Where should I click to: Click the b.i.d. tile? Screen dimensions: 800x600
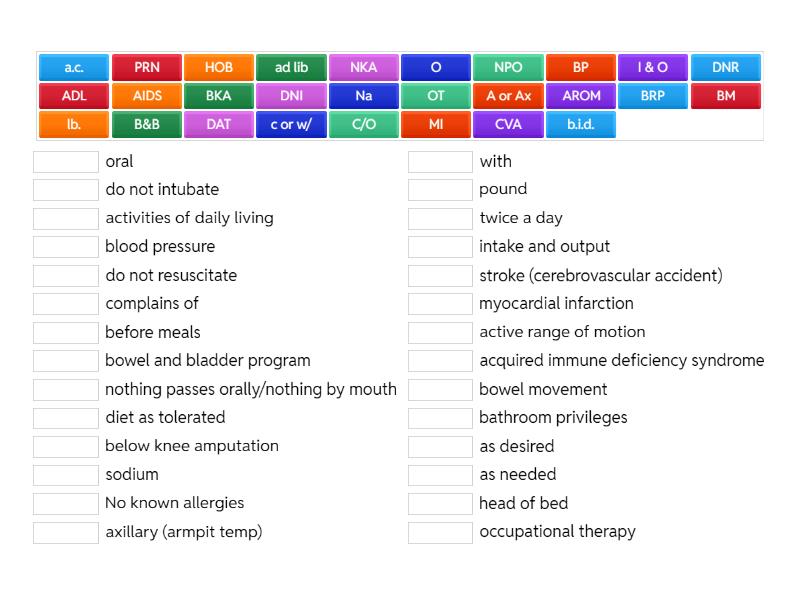click(581, 124)
